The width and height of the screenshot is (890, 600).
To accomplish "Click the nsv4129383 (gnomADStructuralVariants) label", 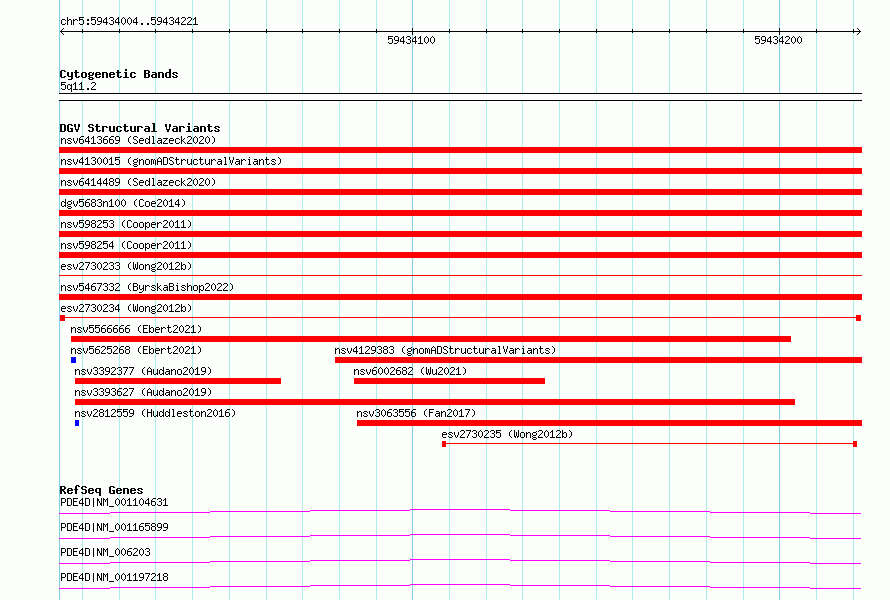I will 445,350.
